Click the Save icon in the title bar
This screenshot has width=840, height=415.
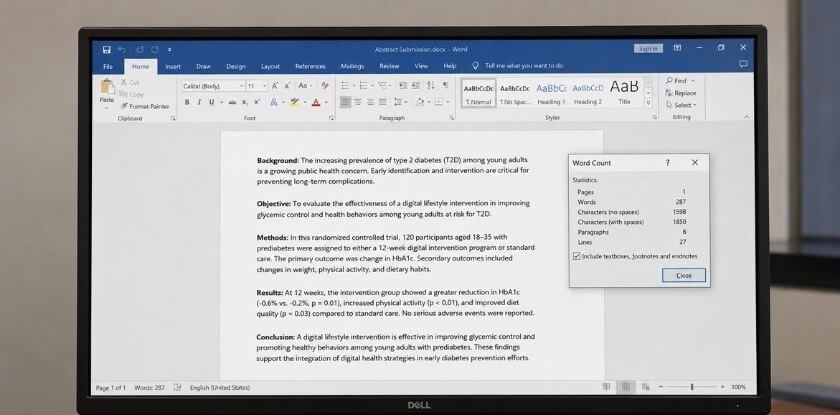coord(107,49)
